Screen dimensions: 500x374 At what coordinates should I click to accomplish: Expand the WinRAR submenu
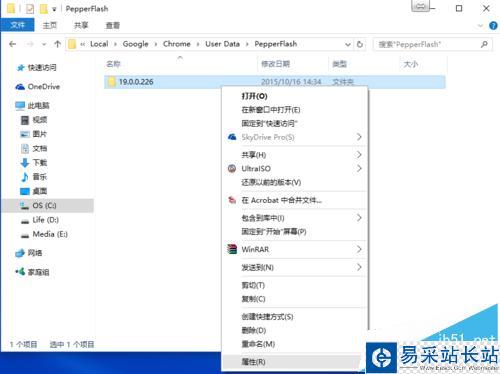point(295,249)
